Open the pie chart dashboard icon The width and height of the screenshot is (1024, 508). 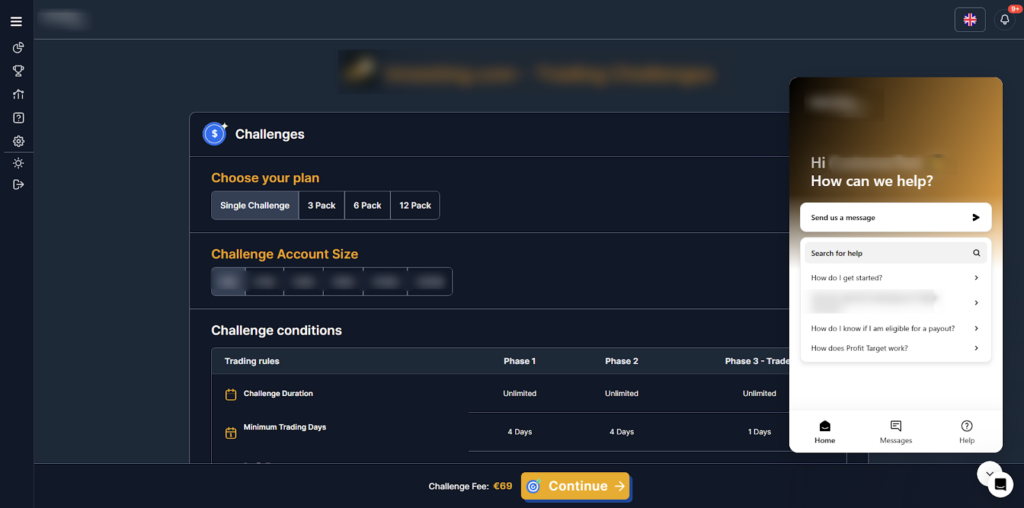18,47
